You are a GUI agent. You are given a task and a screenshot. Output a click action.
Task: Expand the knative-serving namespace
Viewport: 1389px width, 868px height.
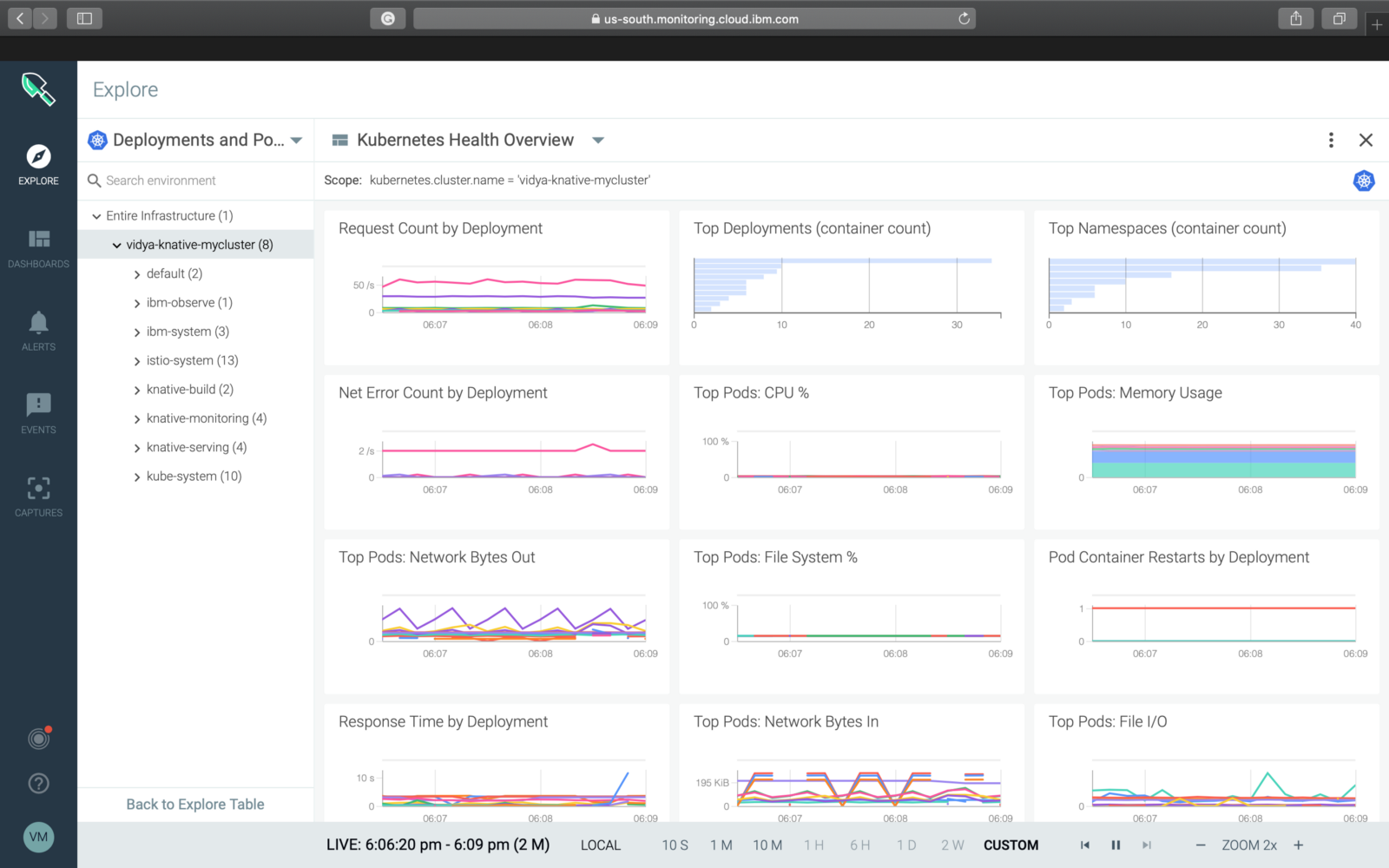137,448
